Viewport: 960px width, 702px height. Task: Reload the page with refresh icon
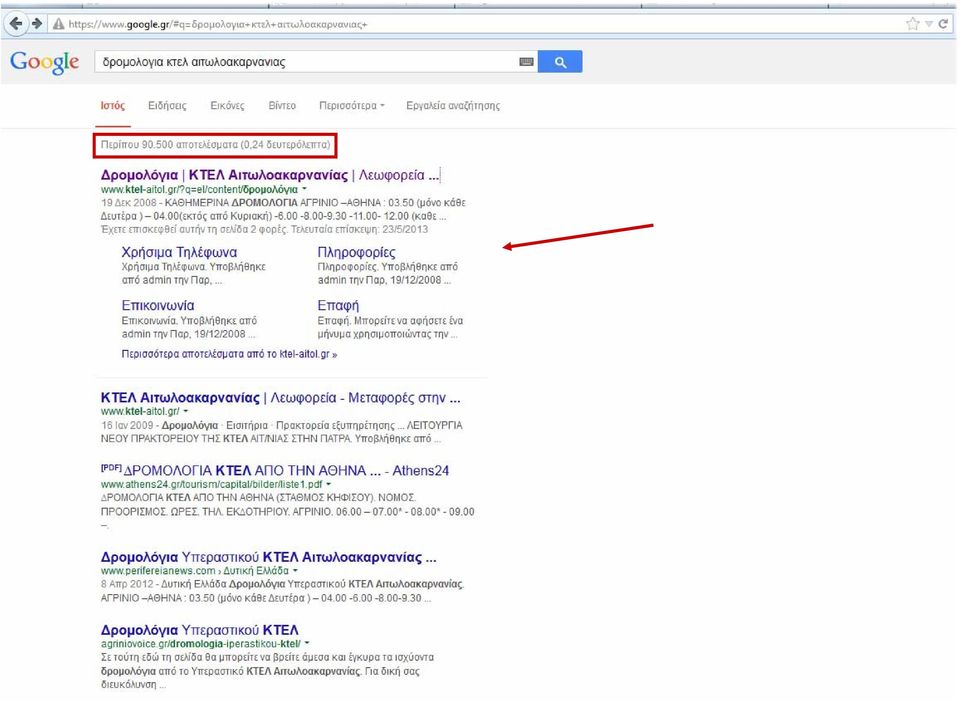943,24
